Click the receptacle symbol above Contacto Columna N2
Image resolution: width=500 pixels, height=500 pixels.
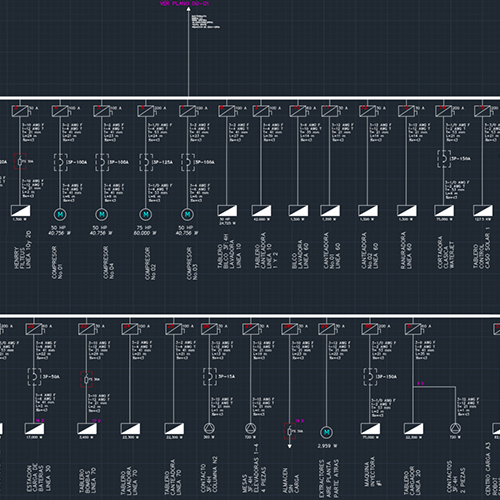click(209, 428)
